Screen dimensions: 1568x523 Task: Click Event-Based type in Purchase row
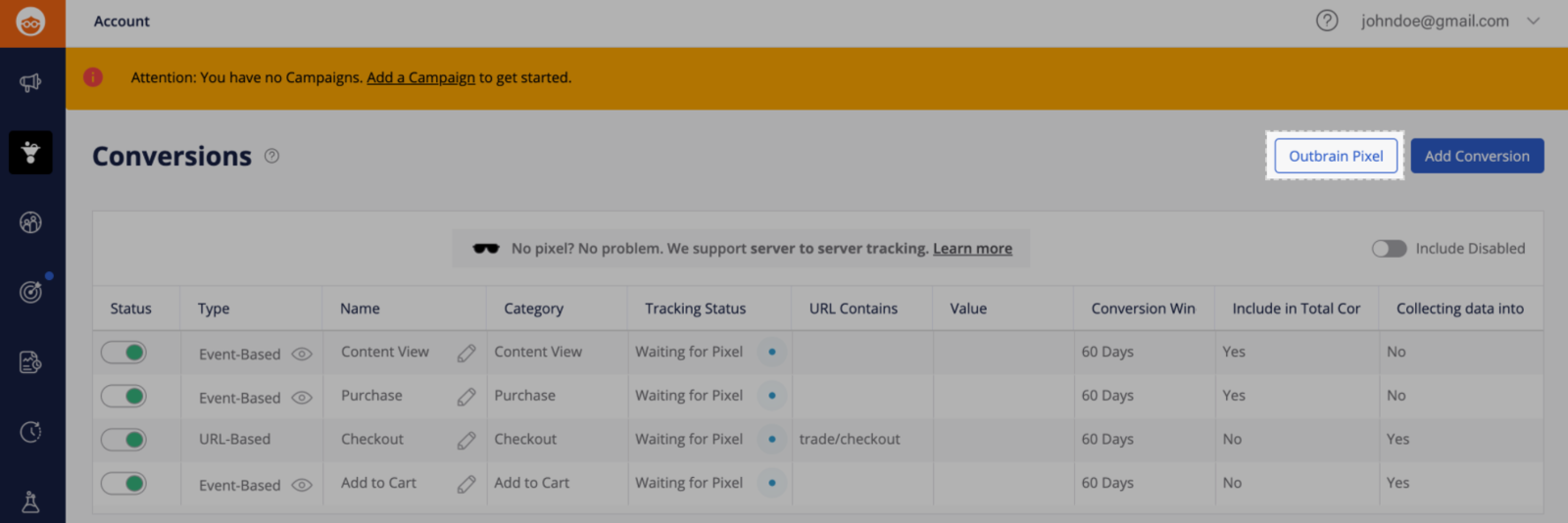click(x=239, y=398)
